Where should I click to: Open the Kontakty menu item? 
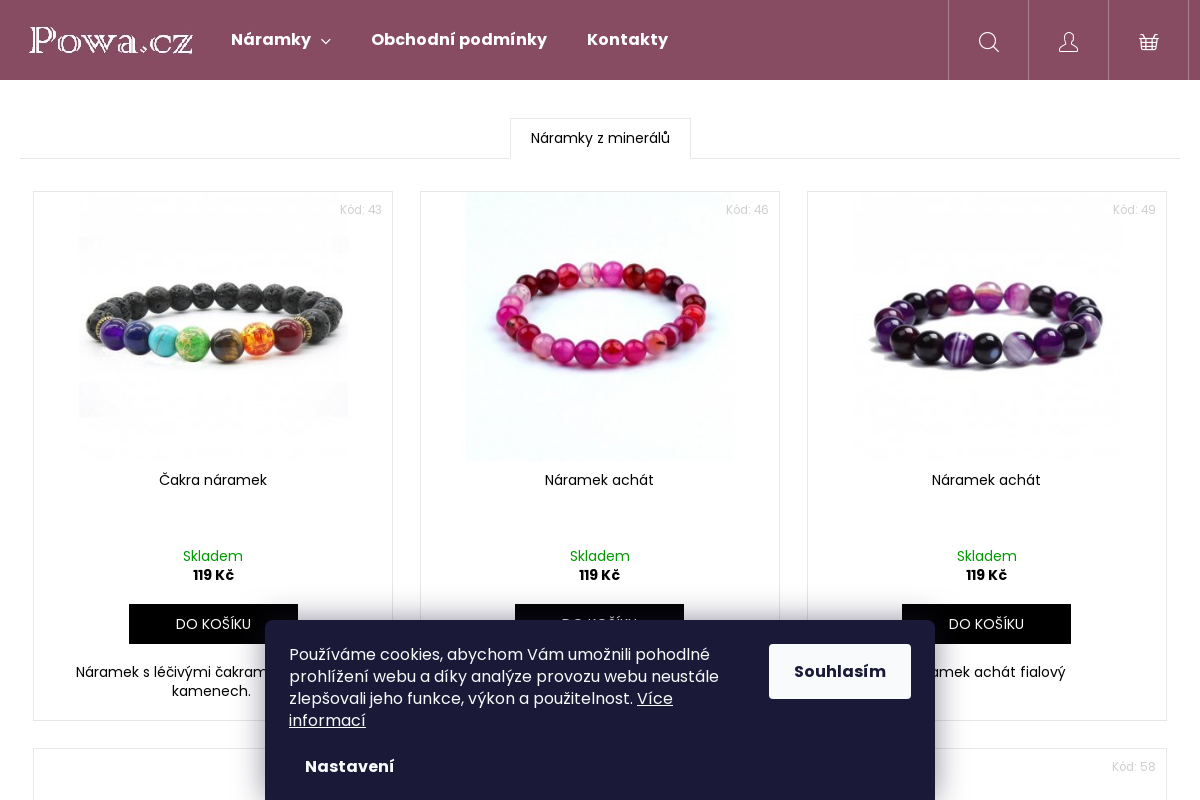click(x=627, y=40)
